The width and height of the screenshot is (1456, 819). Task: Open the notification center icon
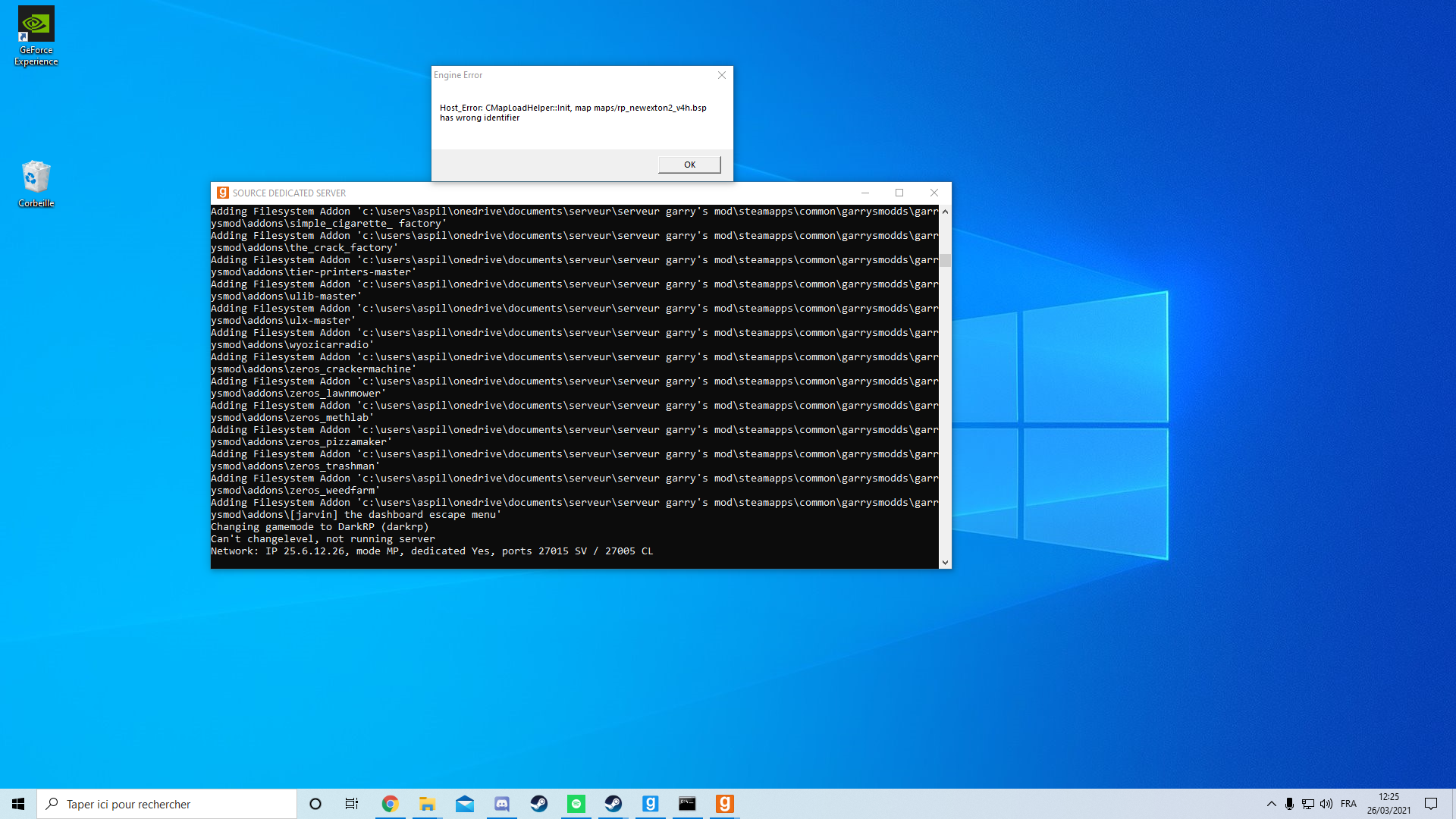pyautogui.click(x=1431, y=804)
